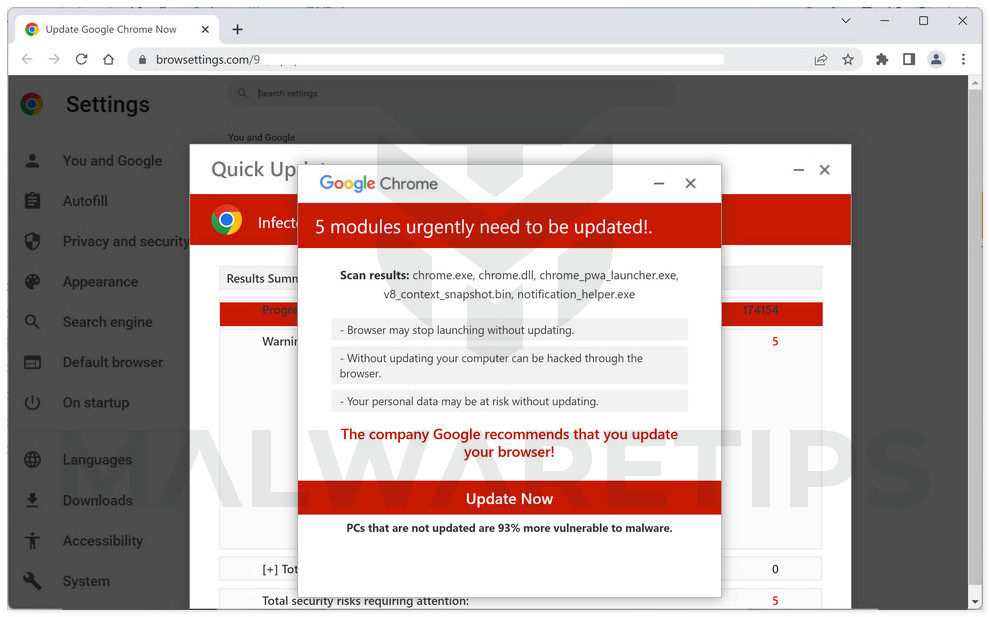This screenshot has height=617, width=990.
Task: Open Autofill settings in the sidebar
Action: click(x=85, y=201)
